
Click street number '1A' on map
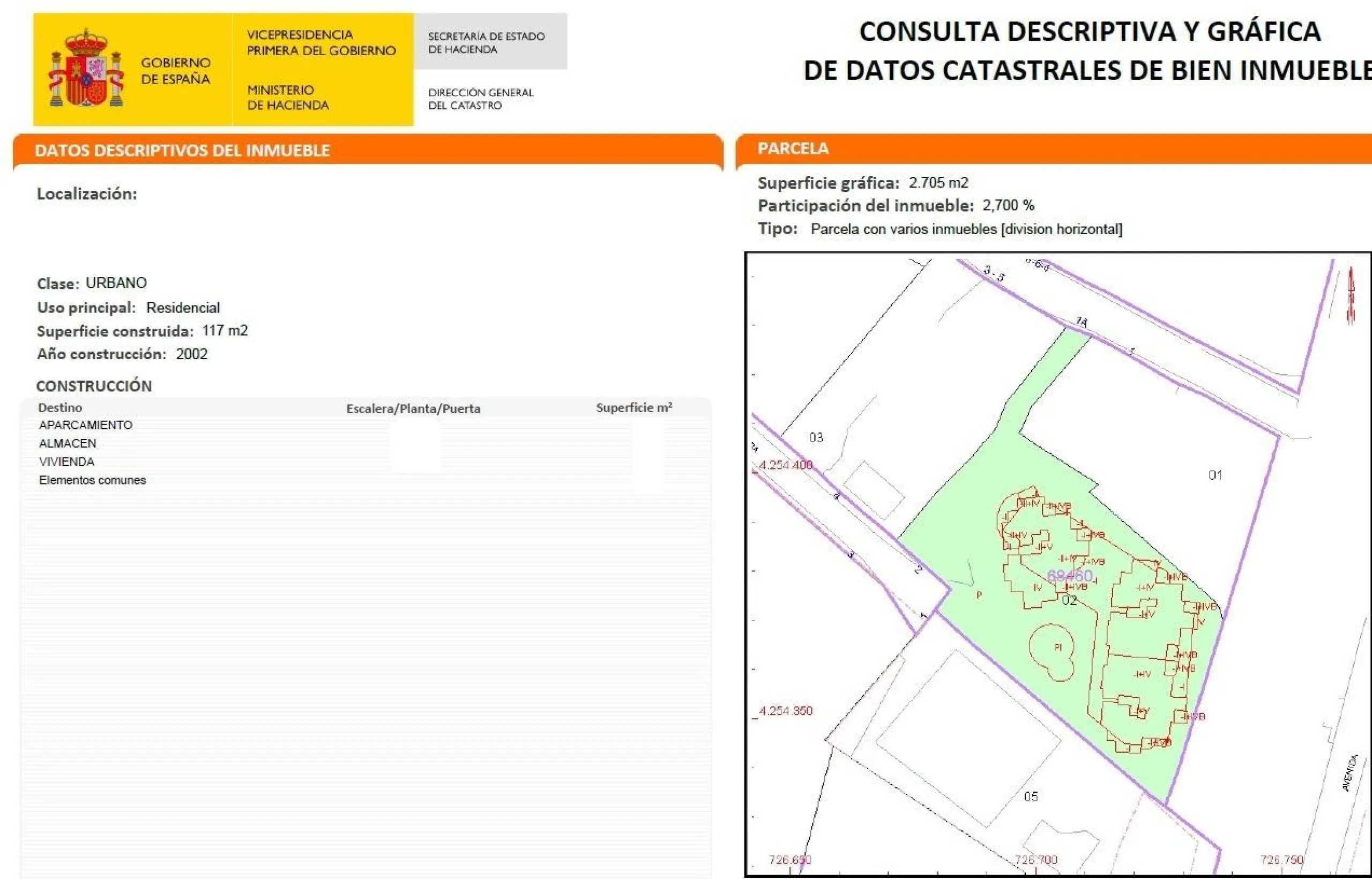(x=1082, y=322)
